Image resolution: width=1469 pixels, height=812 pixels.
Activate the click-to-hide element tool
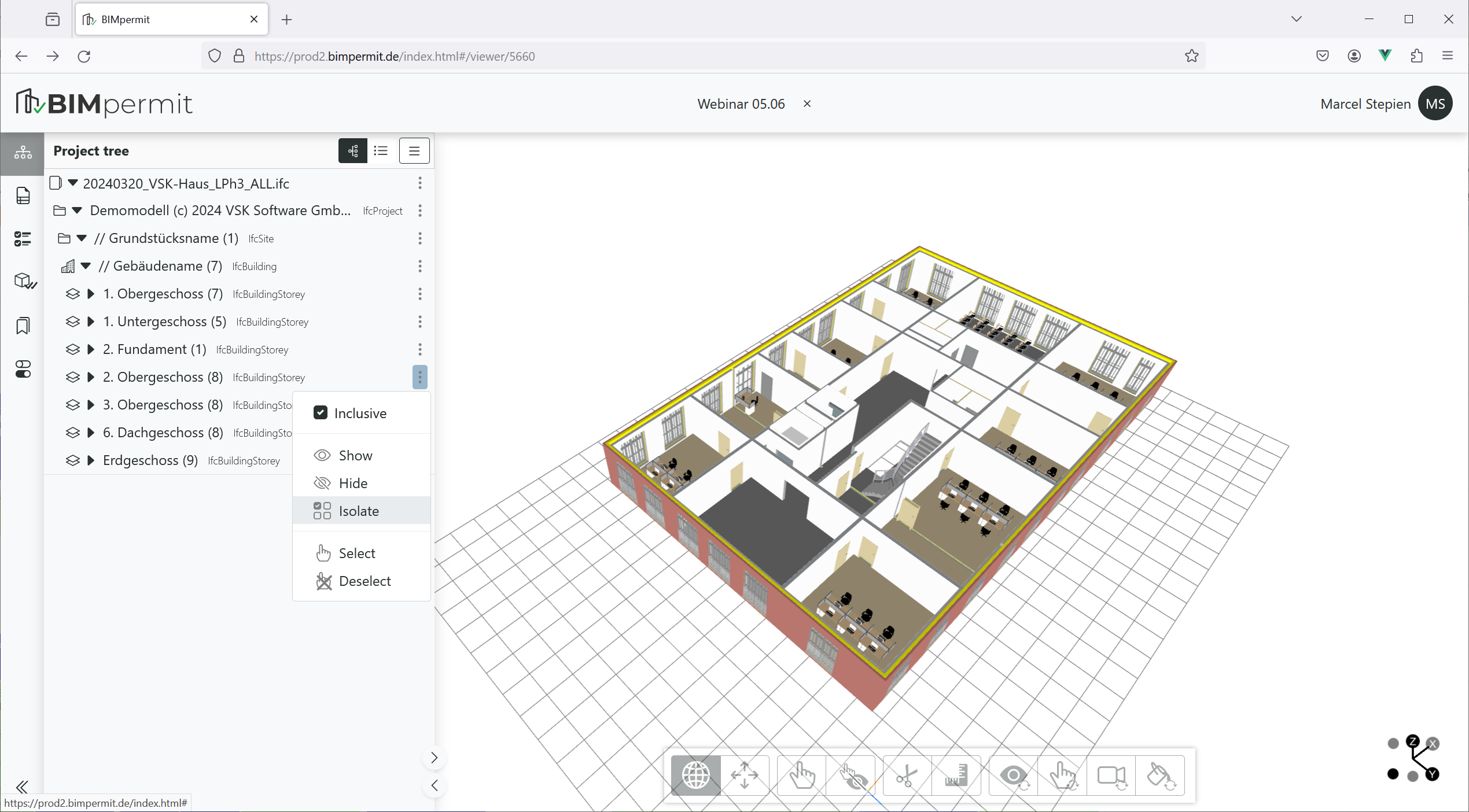tap(851, 776)
